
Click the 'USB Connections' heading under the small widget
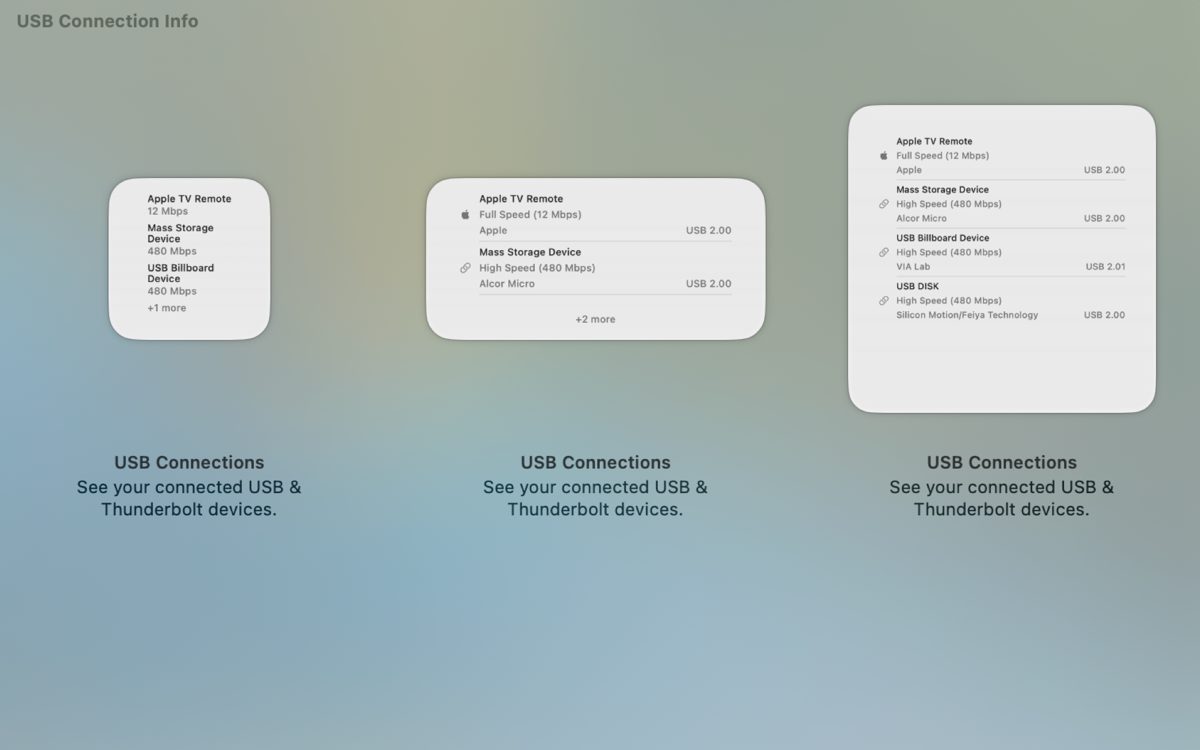pos(189,462)
